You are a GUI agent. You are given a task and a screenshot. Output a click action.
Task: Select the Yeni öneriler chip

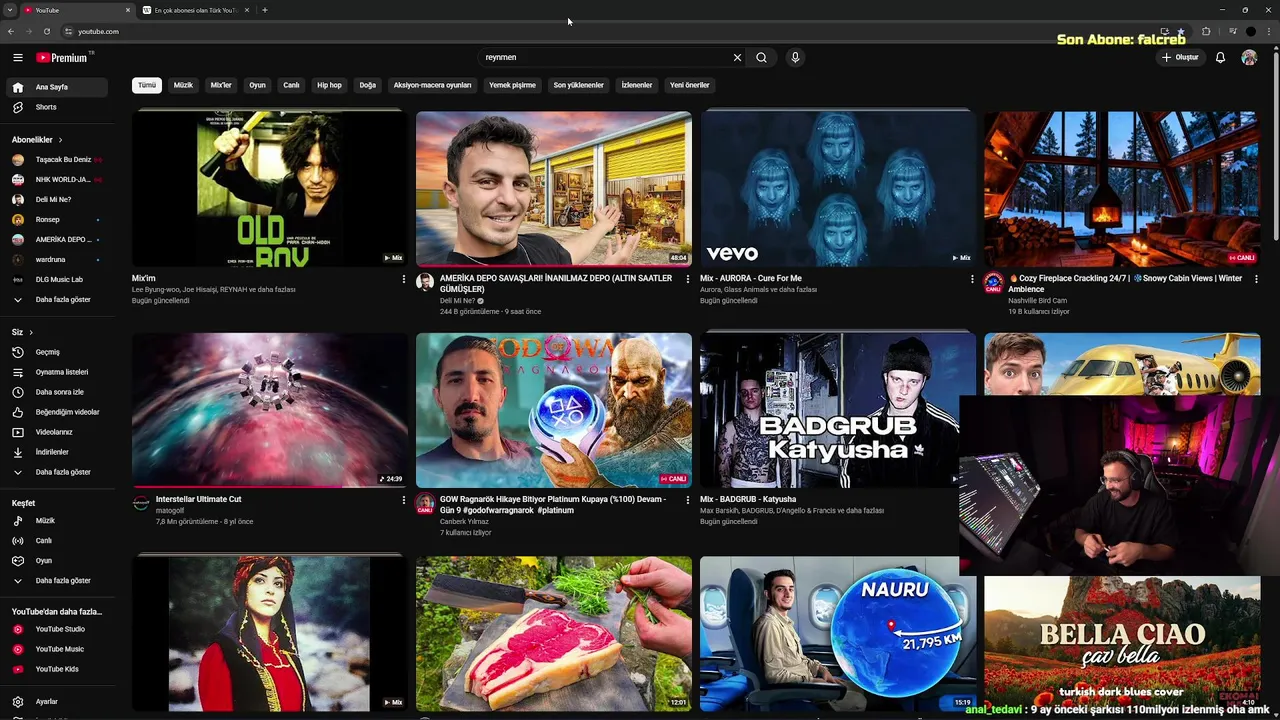tap(689, 85)
